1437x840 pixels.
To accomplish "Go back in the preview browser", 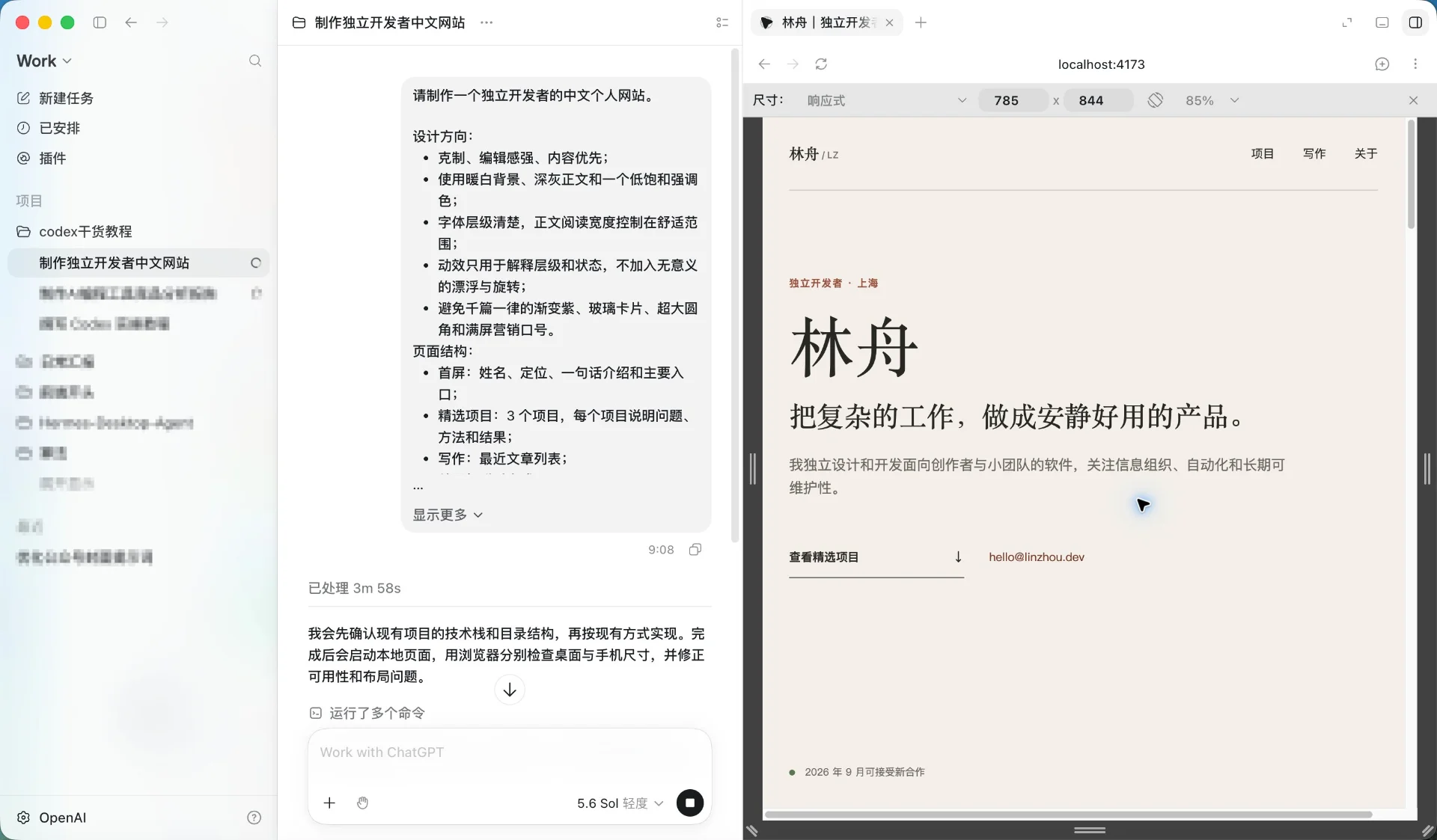I will 764,64.
